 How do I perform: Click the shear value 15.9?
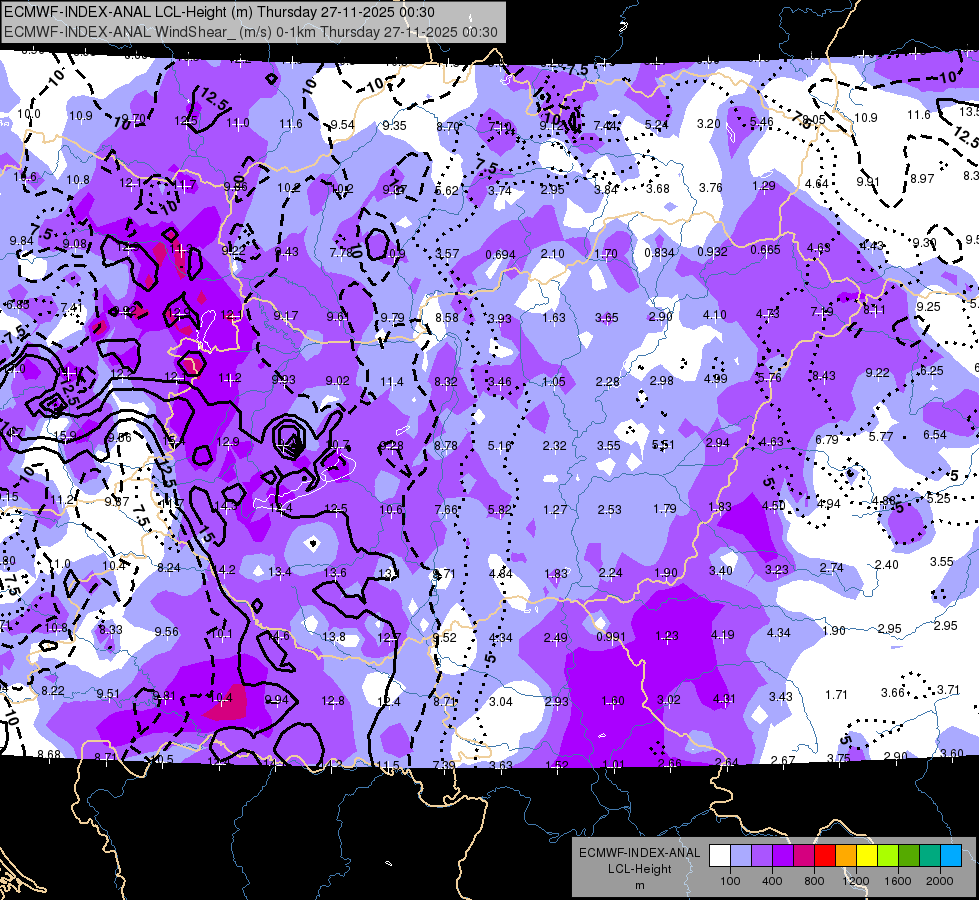[66, 435]
